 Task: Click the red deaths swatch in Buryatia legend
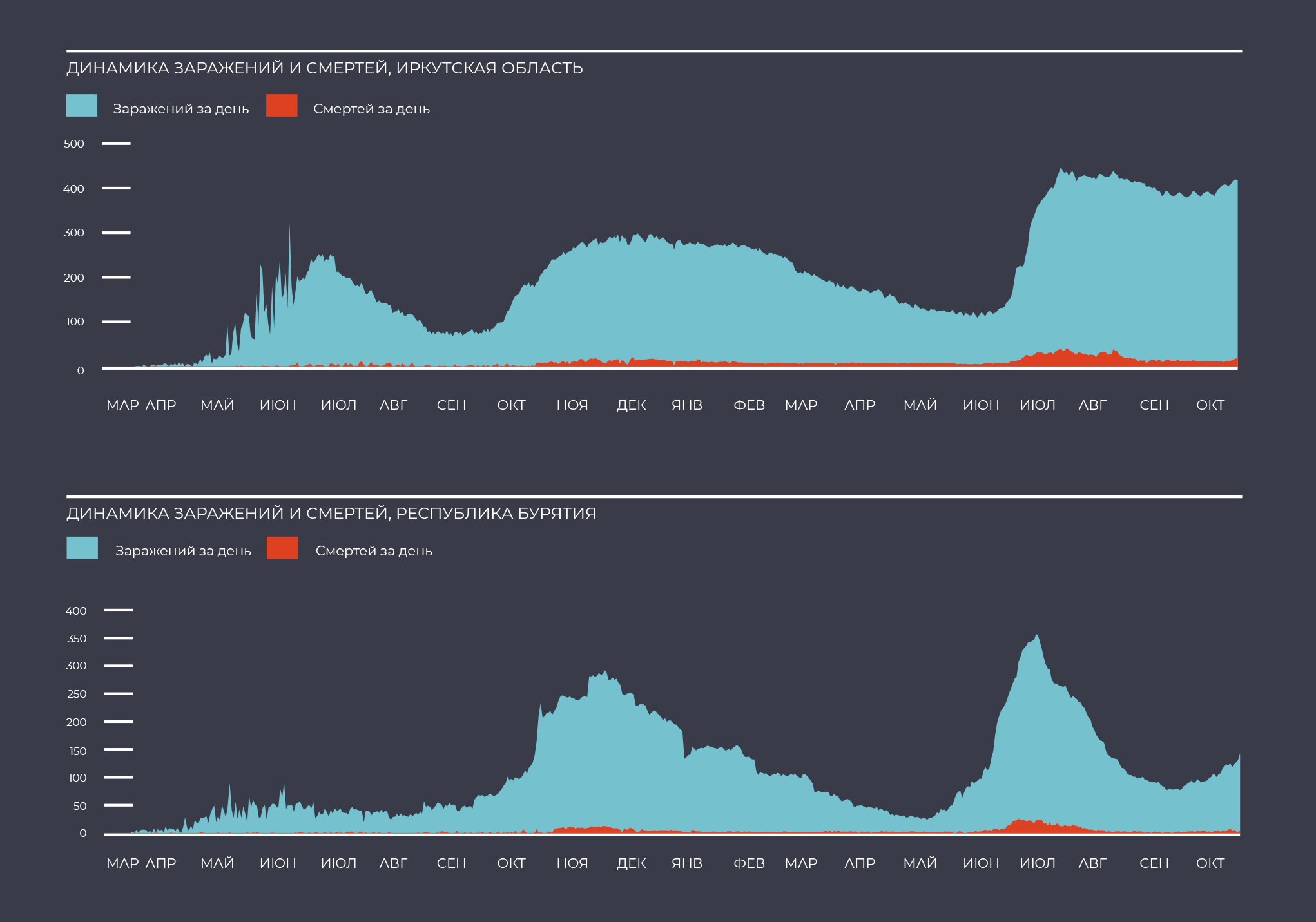pos(282,548)
